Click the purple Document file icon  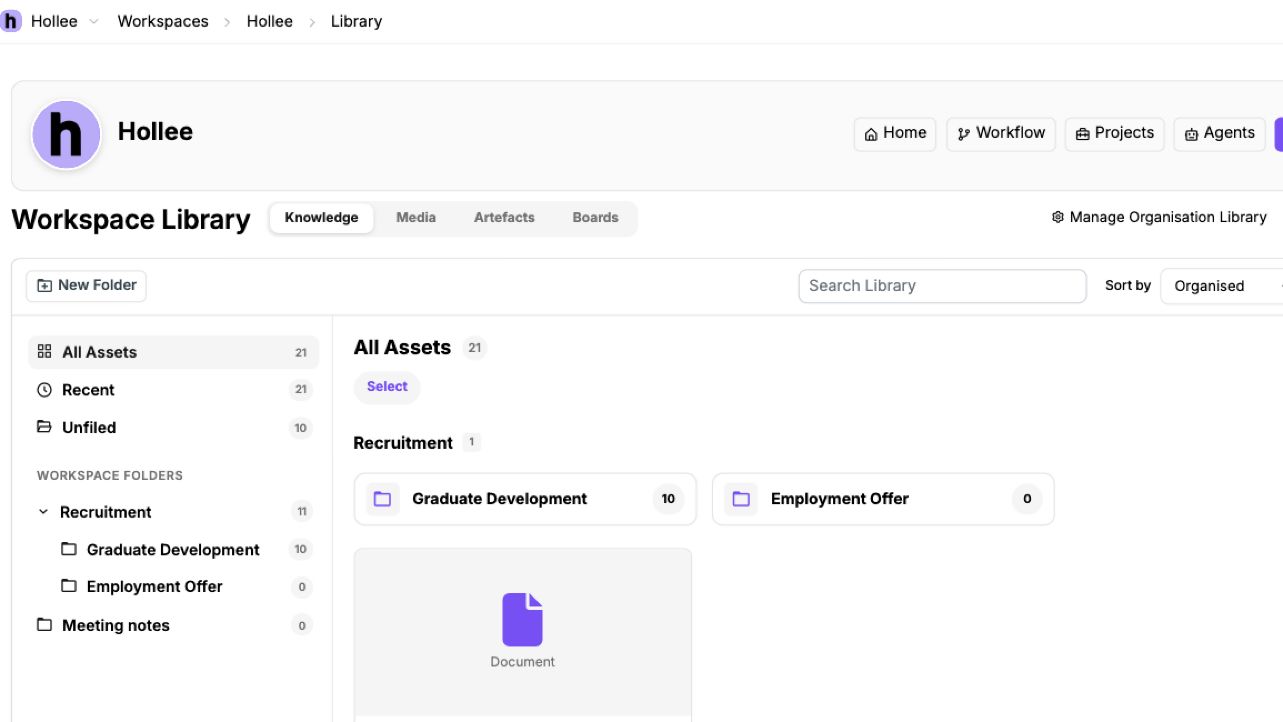pos(522,620)
